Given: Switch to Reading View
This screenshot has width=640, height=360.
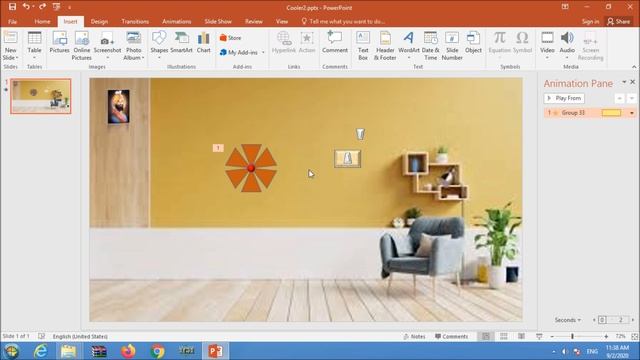Looking at the screenshot, I should [x=521, y=336].
